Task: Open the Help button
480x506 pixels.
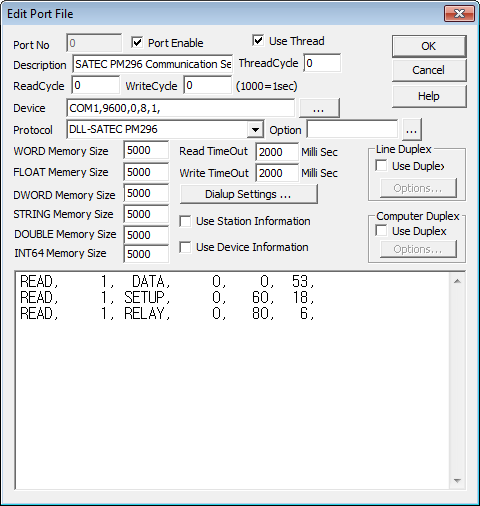Action: 429,96
